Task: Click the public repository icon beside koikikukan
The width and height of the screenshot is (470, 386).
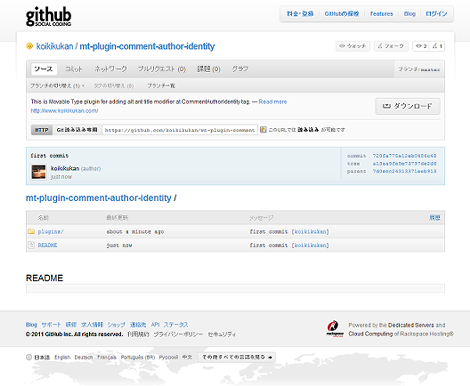Action: pos(29,46)
